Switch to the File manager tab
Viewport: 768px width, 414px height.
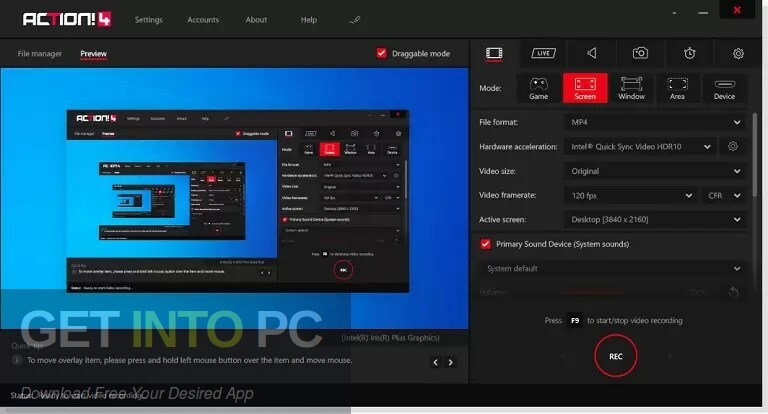(40, 53)
